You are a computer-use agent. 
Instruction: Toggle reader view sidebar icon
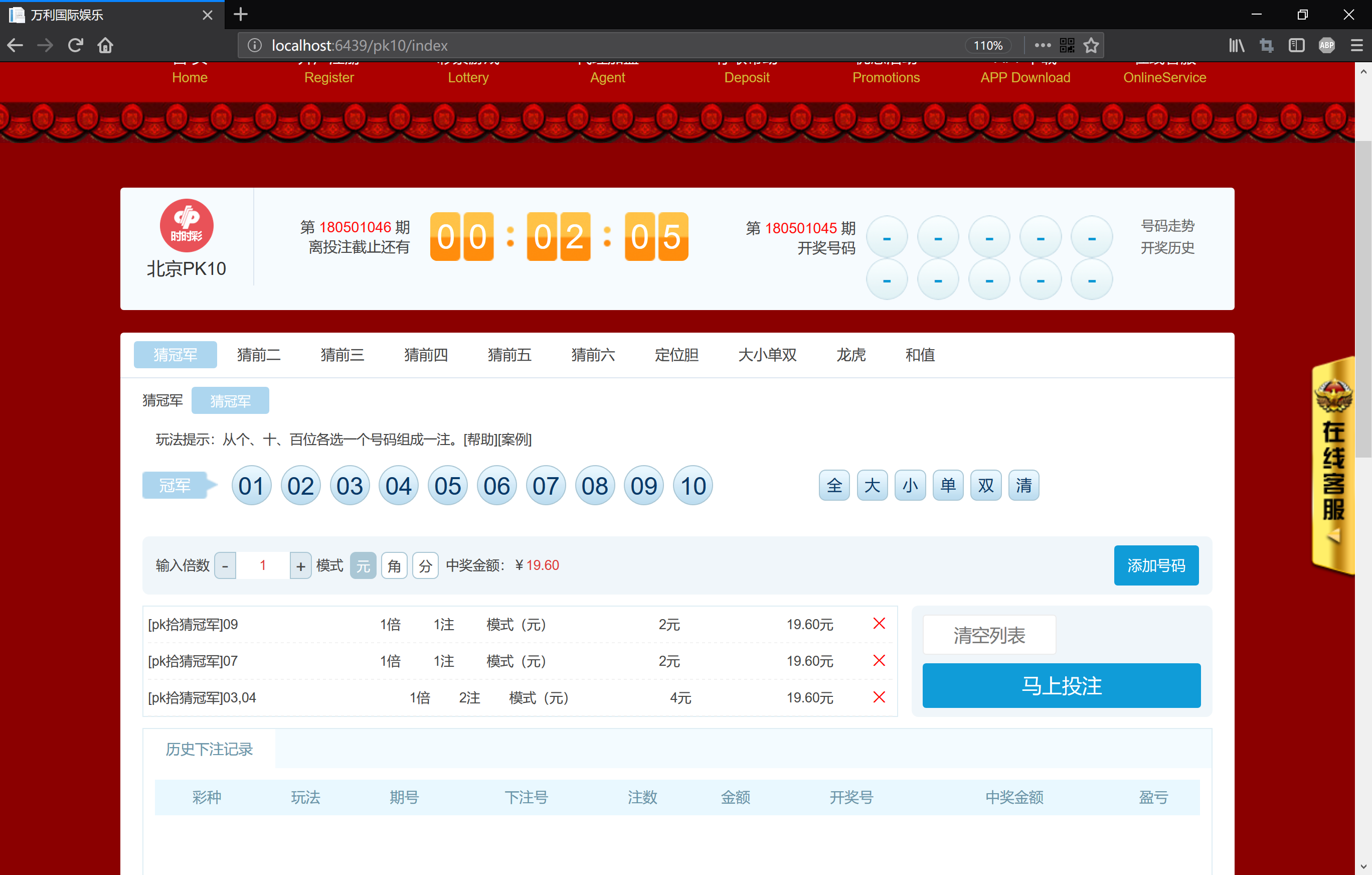coord(1297,45)
